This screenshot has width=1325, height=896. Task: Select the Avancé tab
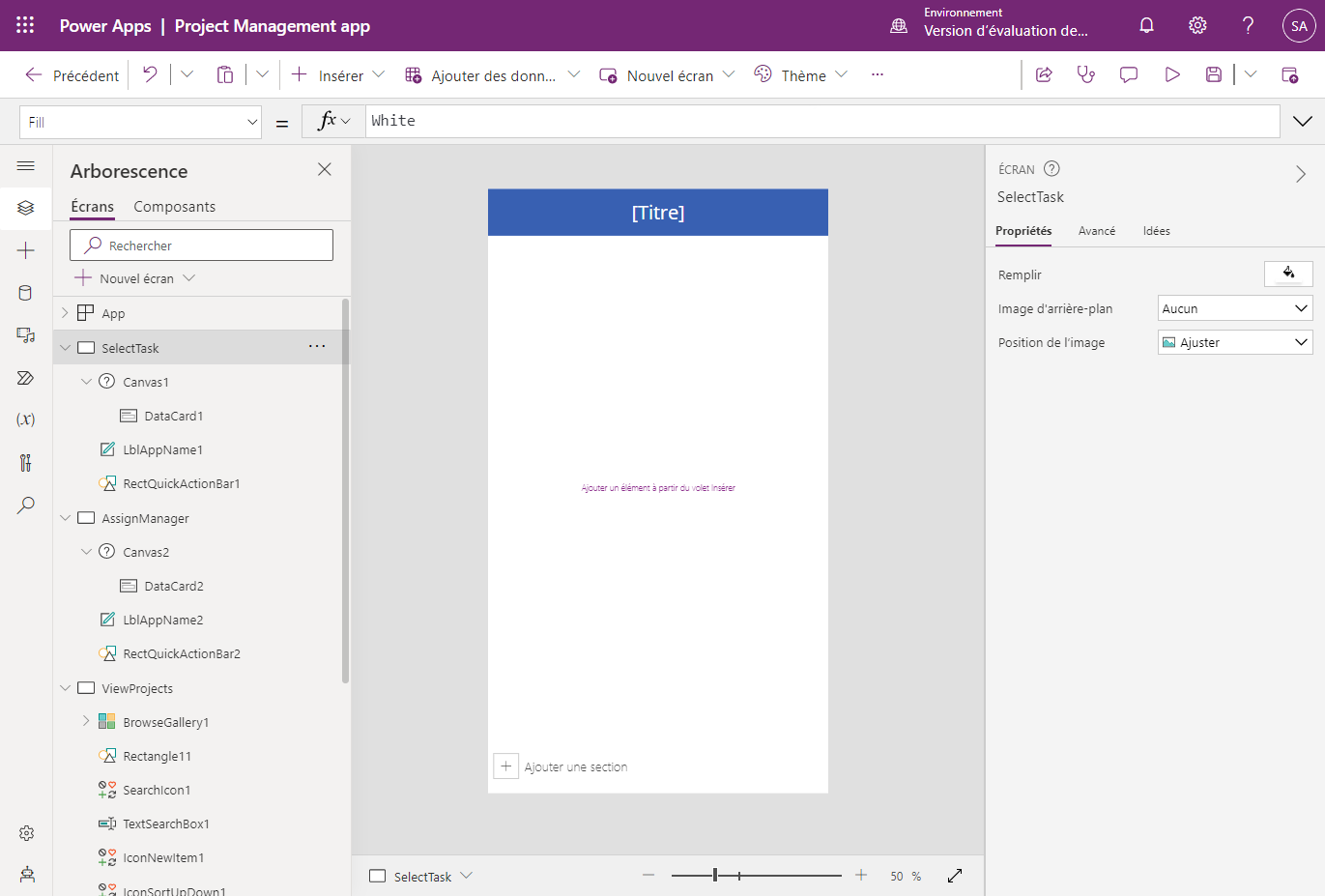coord(1097,231)
